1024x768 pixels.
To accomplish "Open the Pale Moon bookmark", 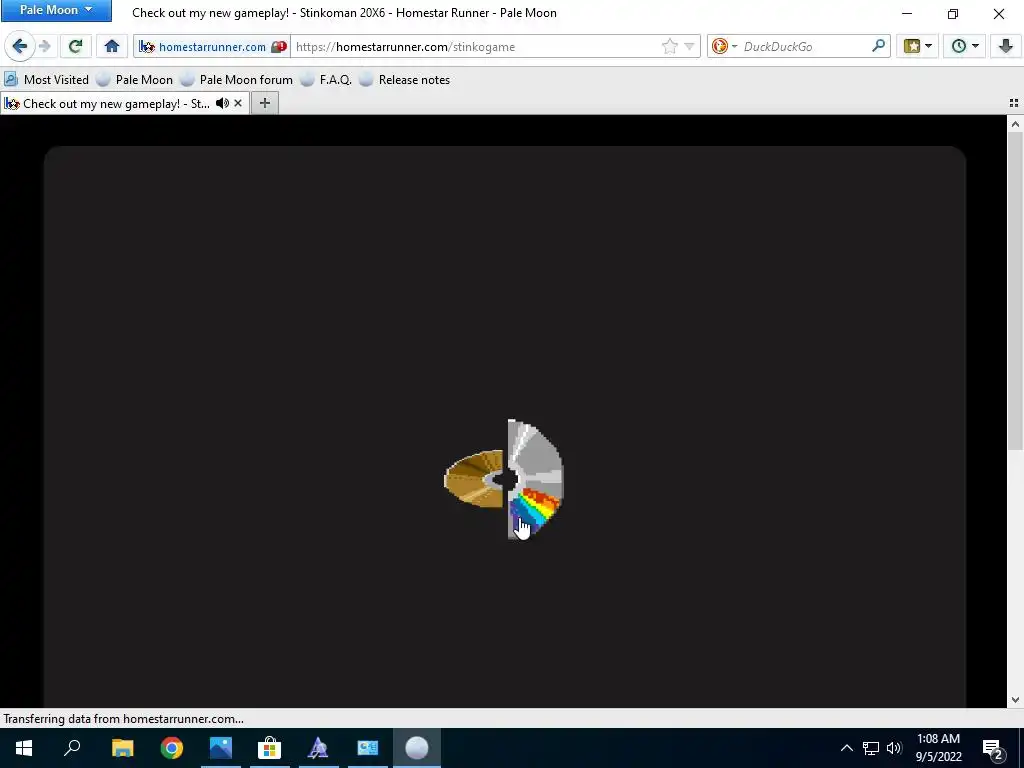I will click(x=135, y=80).
